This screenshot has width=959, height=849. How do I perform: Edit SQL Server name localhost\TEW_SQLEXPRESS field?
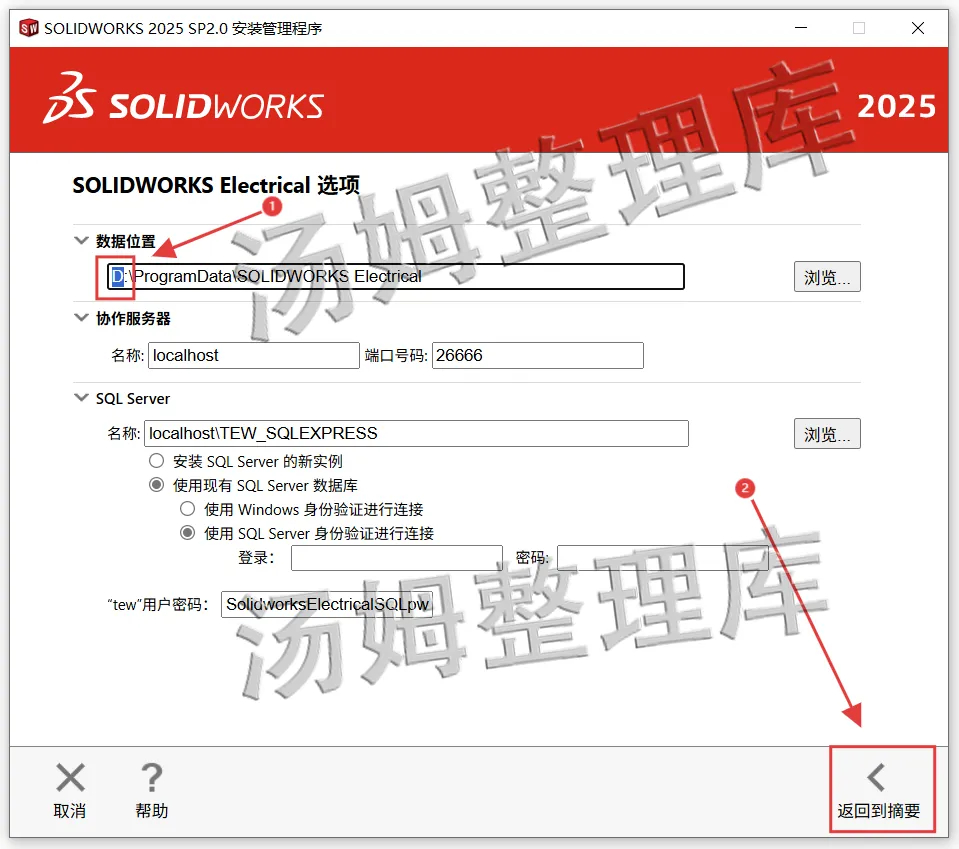tap(417, 434)
